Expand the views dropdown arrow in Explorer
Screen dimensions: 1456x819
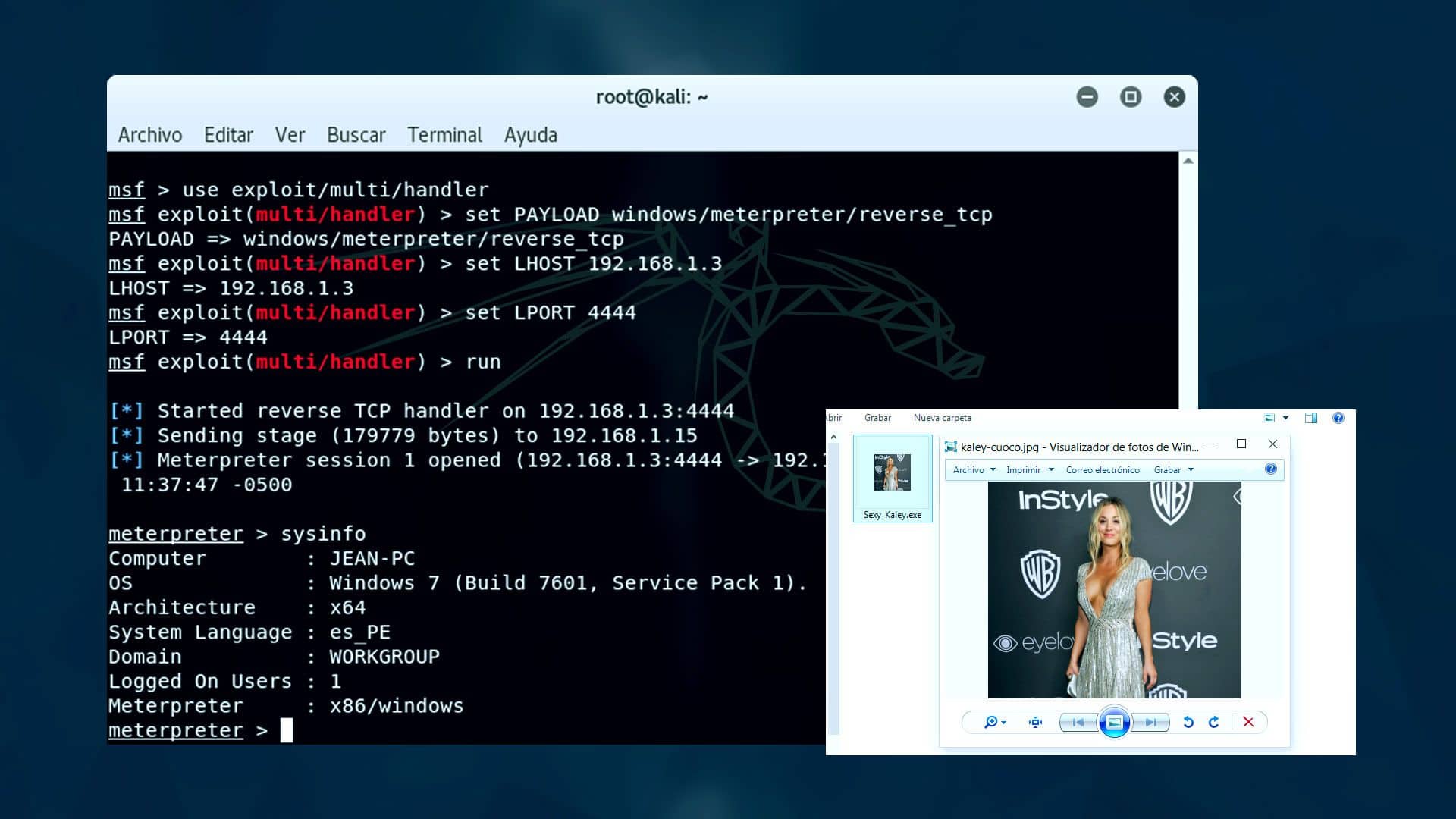coord(1285,418)
